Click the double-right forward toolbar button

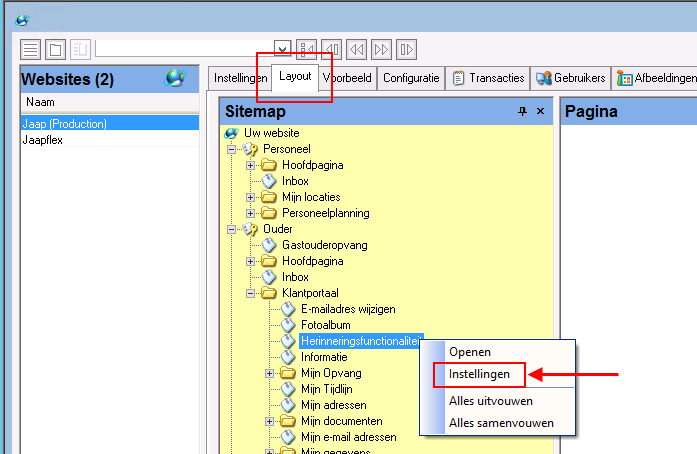(381, 49)
